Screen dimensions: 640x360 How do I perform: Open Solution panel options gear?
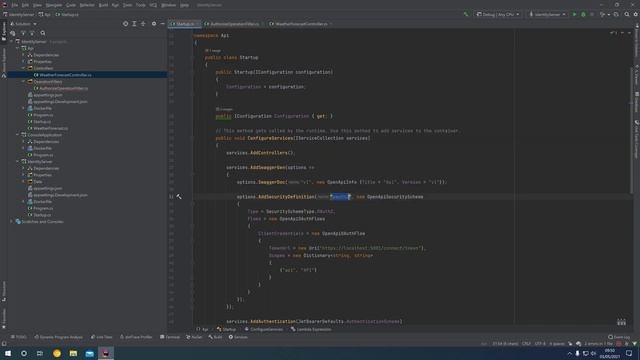154,24
